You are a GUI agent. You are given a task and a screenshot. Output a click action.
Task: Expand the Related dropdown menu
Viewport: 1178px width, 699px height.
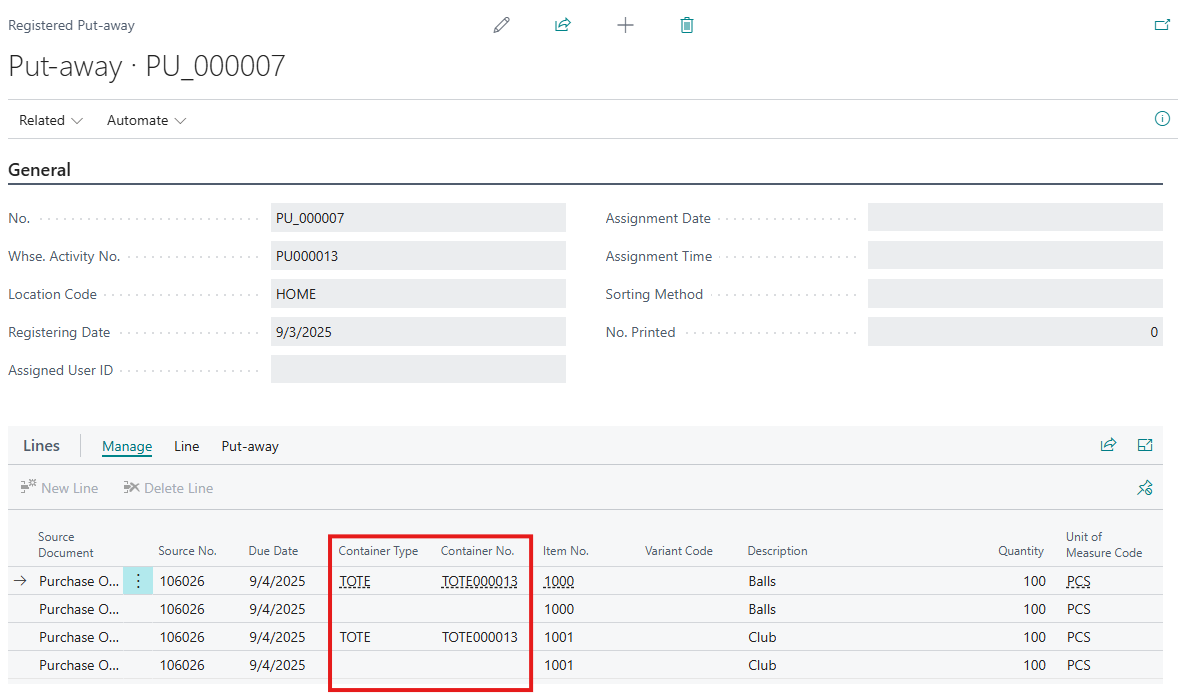(50, 120)
